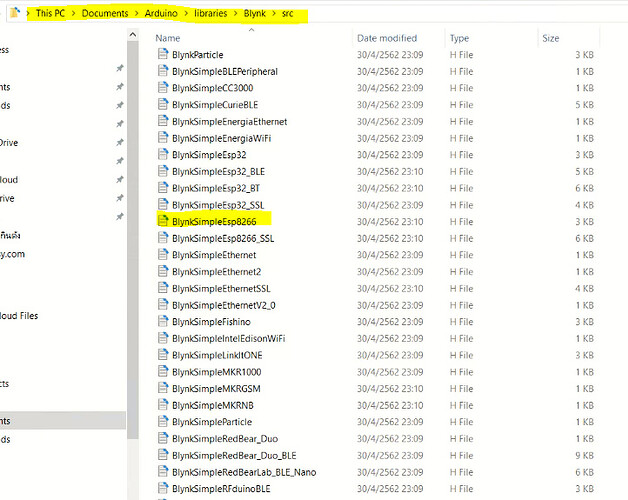Select the BlynkSimpleEsp8266 file name
This screenshot has width=628, height=500.
click(214, 222)
